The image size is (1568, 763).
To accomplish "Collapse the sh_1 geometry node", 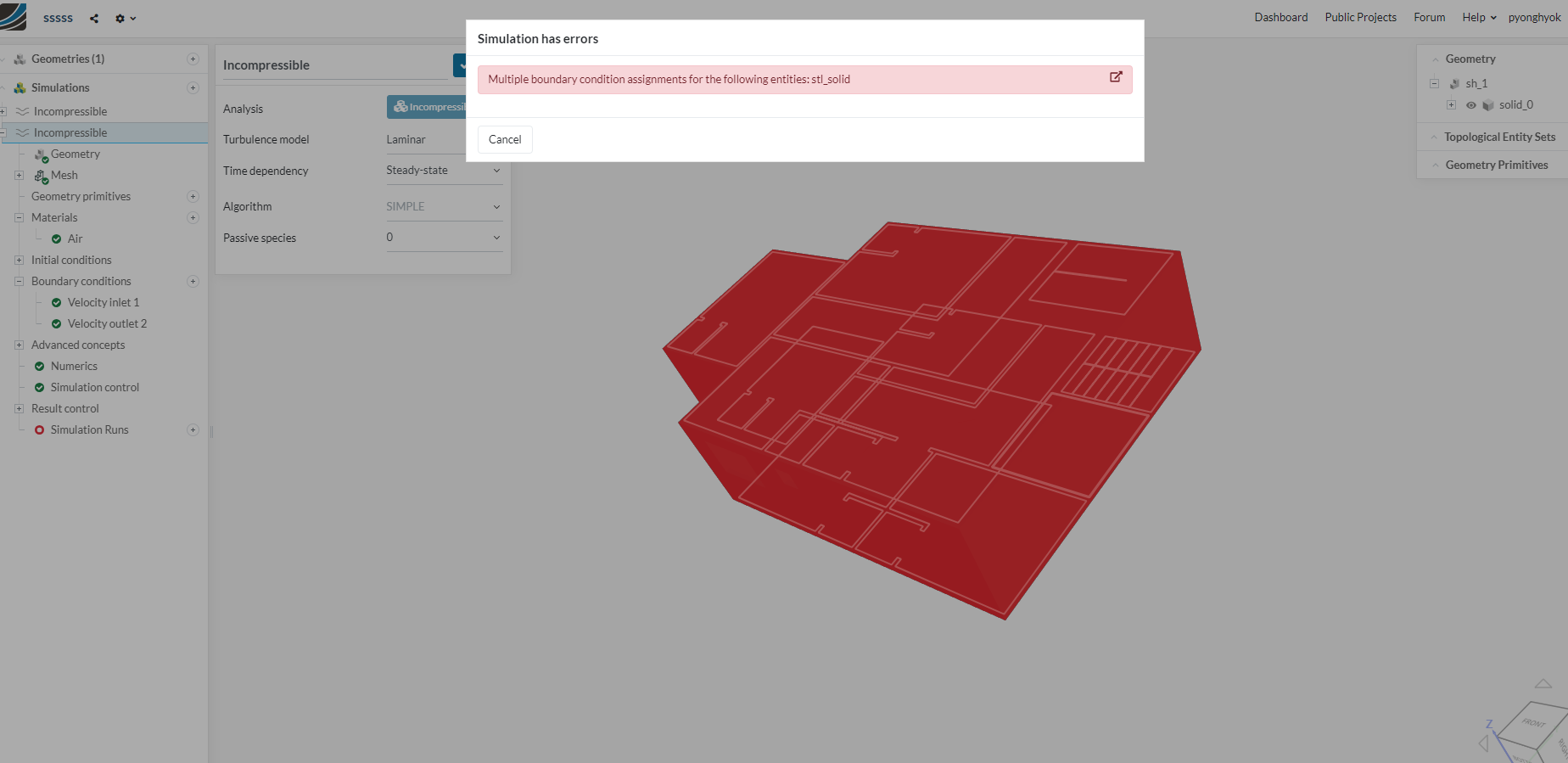I will click(x=1434, y=84).
